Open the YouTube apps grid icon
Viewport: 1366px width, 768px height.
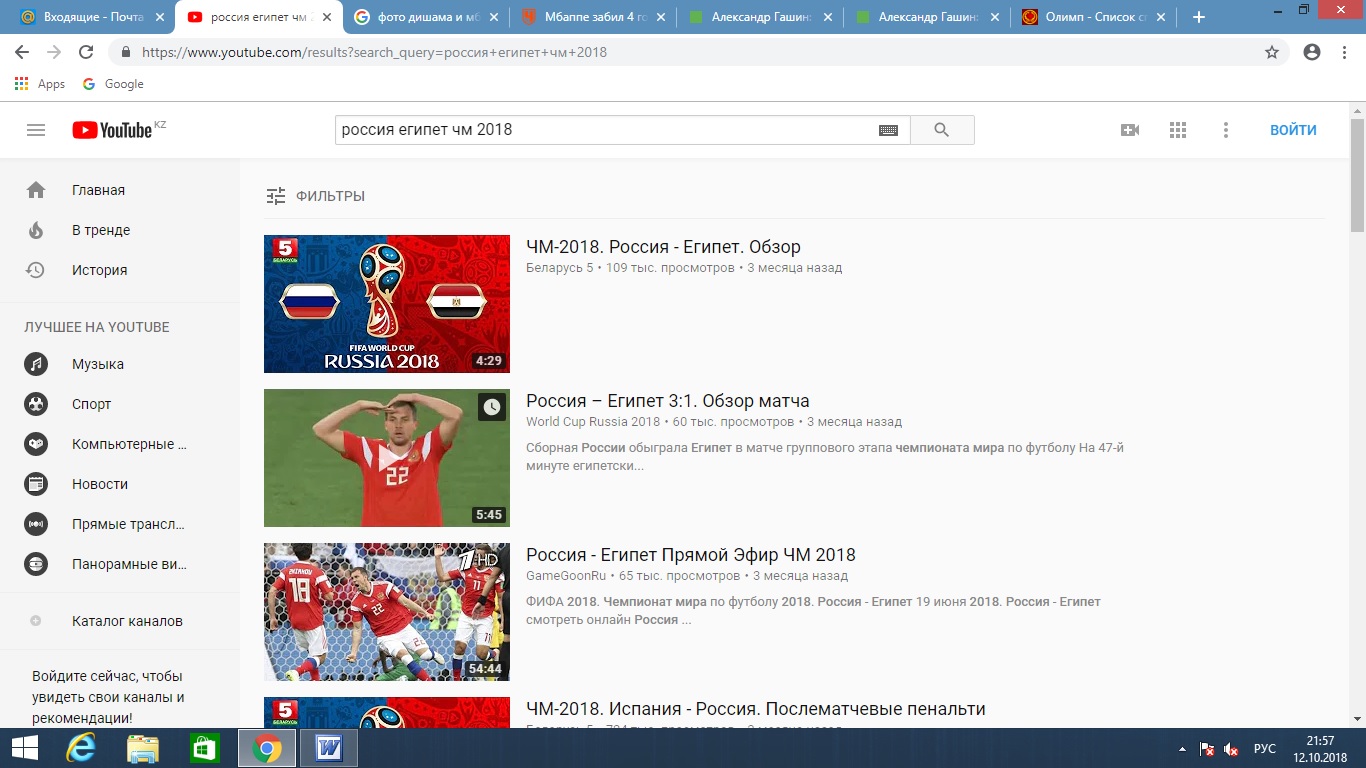pos(1178,130)
